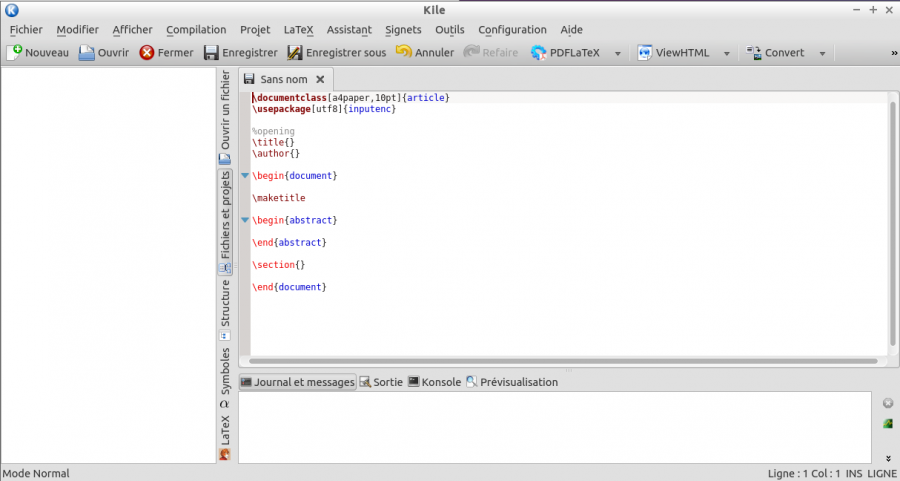Click the \end{abstract} line
Image resolution: width=900 pixels, height=481 pixels.
[289, 242]
